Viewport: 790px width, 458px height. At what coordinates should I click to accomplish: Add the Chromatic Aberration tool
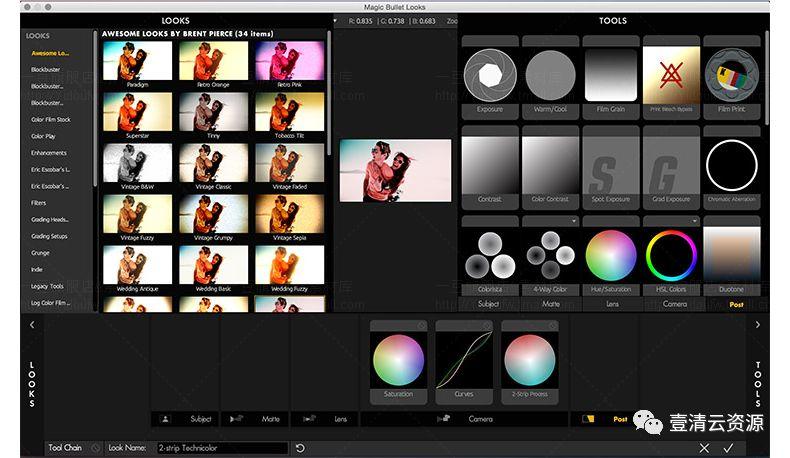point(732,167)
